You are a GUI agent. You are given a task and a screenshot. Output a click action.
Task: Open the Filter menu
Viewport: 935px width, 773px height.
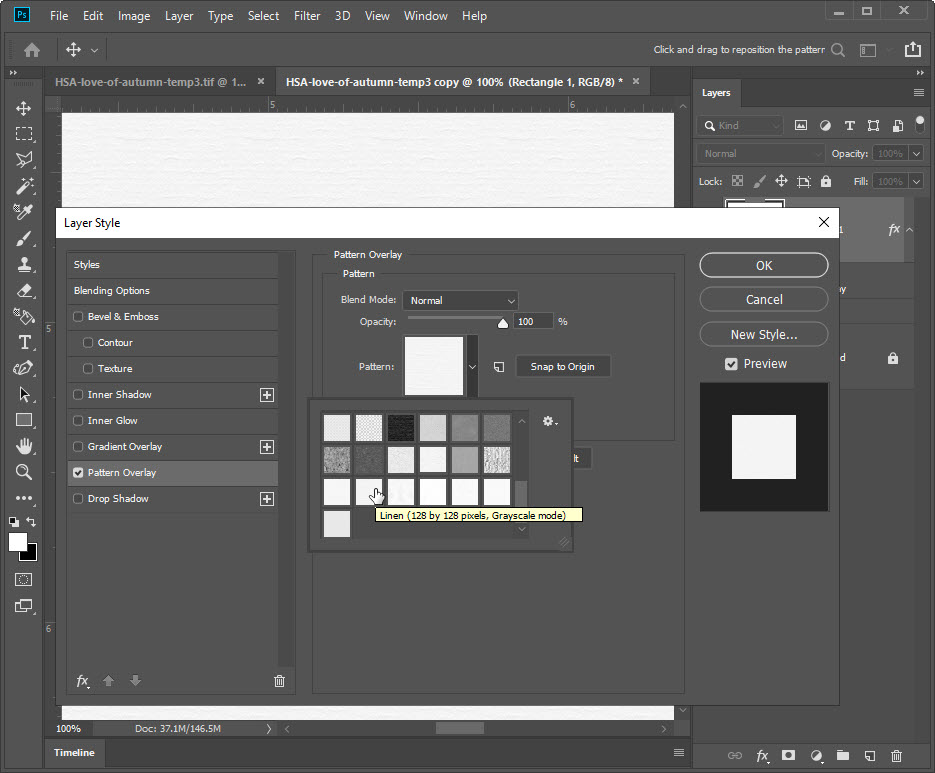(307, 16)
